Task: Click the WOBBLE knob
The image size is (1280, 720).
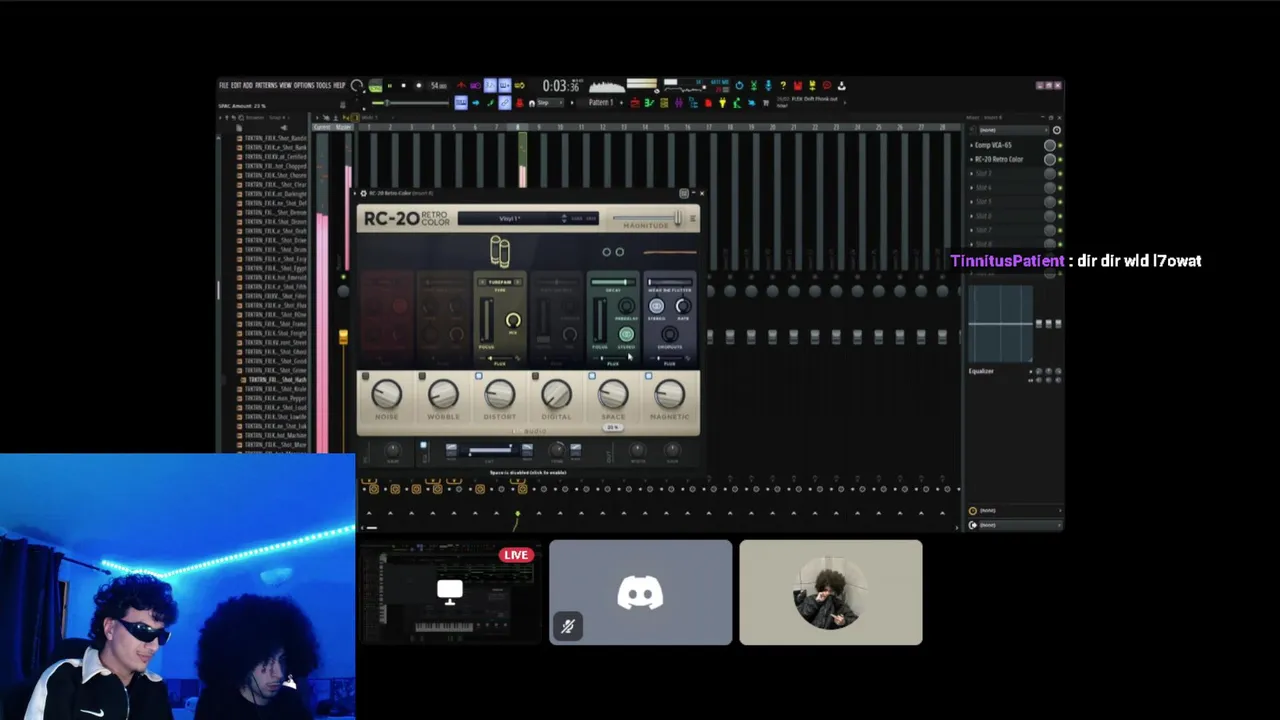Action: coord(443,393)
